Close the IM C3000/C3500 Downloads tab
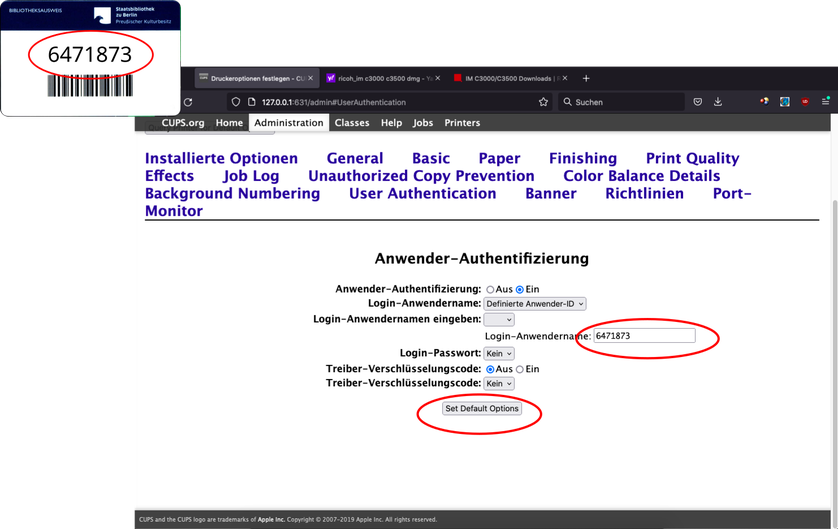 click(565, 78)
